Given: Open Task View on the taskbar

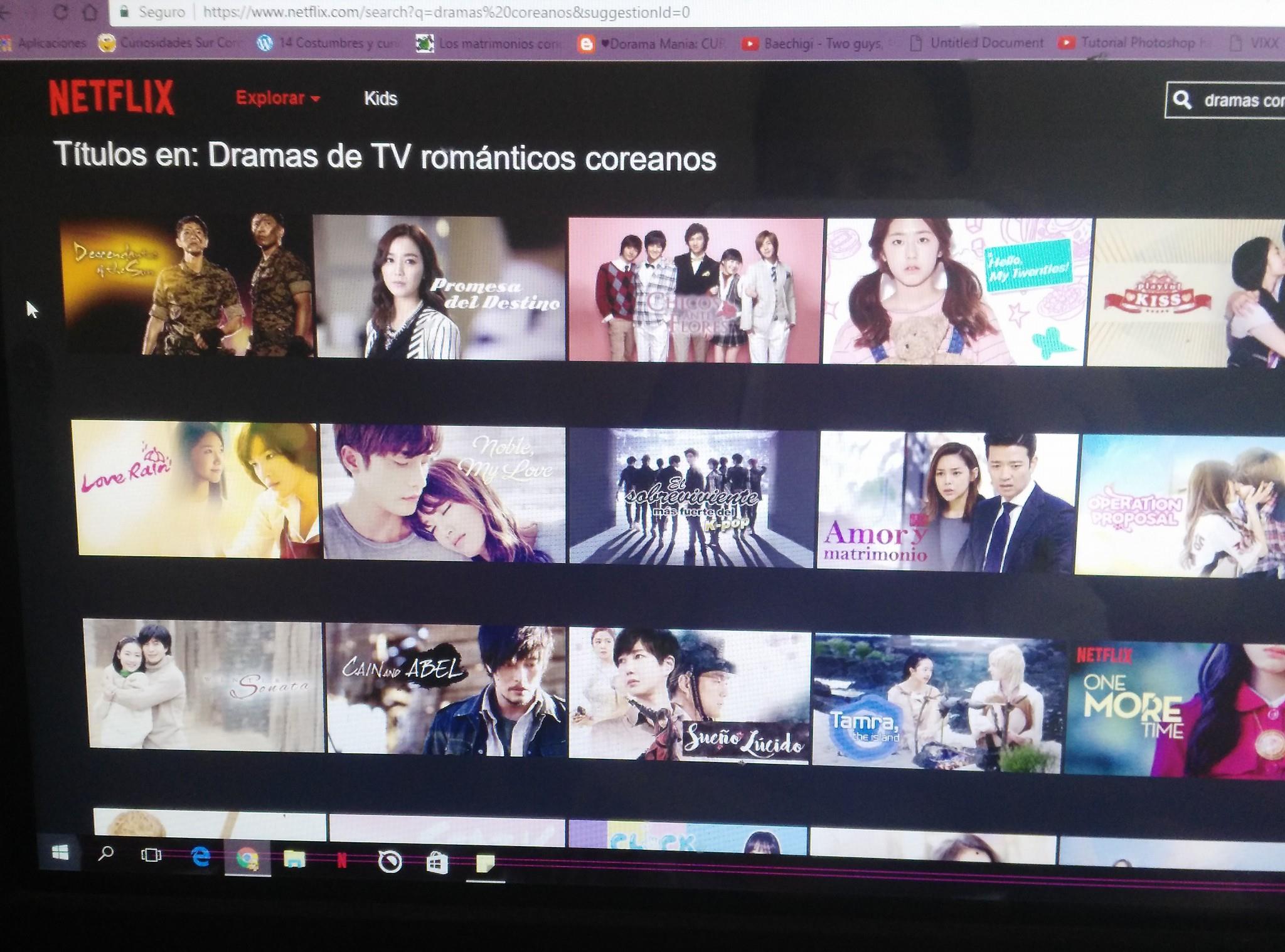Looking at the screenshot, I should (x=151, y=855).
